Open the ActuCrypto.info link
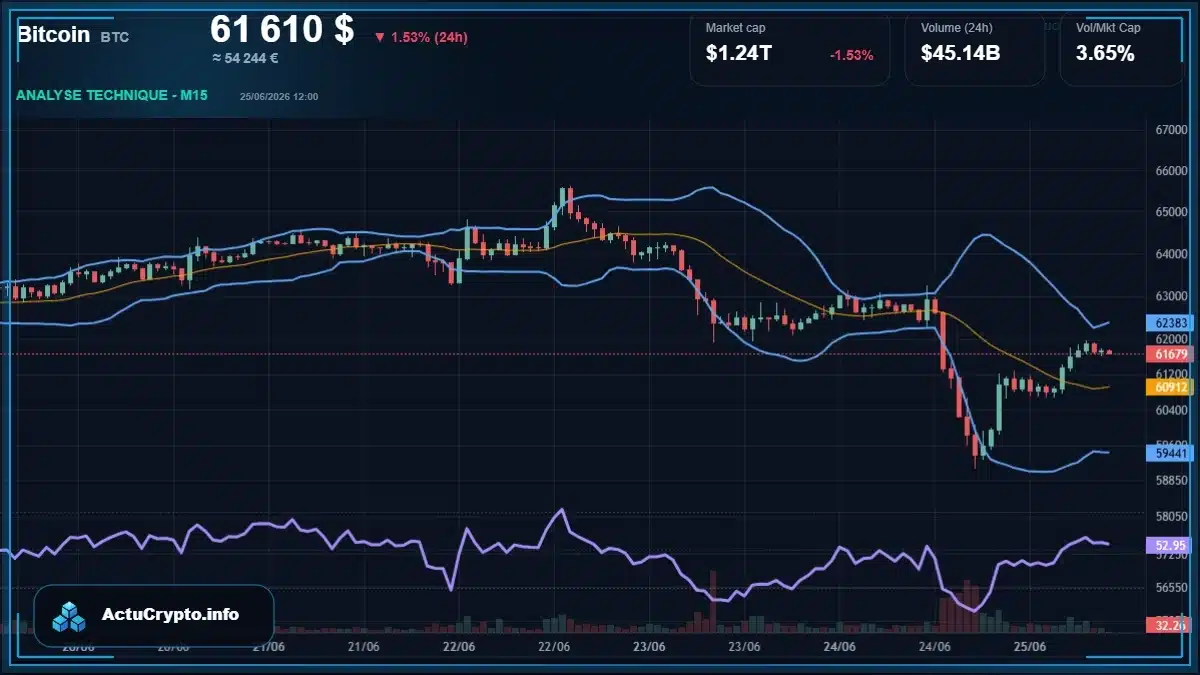Image resolution: width=1200 pixels, height=675 pixels. click(x=171, y=615)
